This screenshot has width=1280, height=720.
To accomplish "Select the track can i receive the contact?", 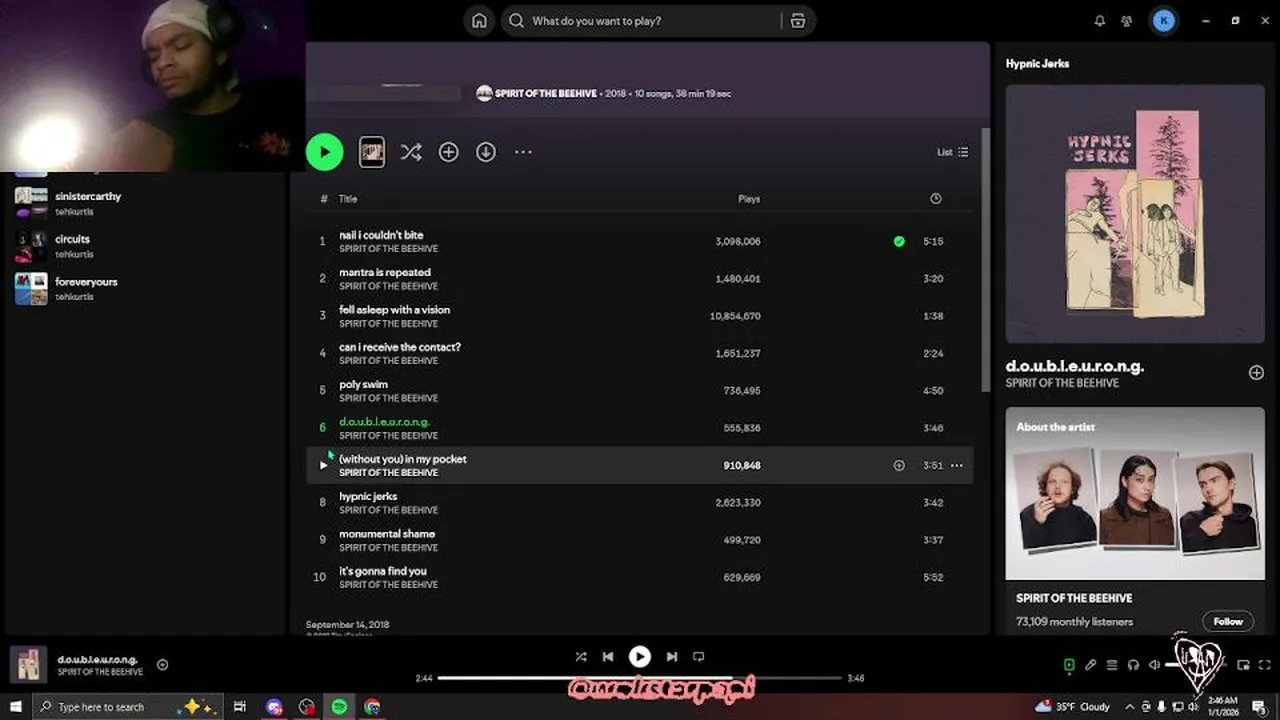I will [x=400, y=347].
